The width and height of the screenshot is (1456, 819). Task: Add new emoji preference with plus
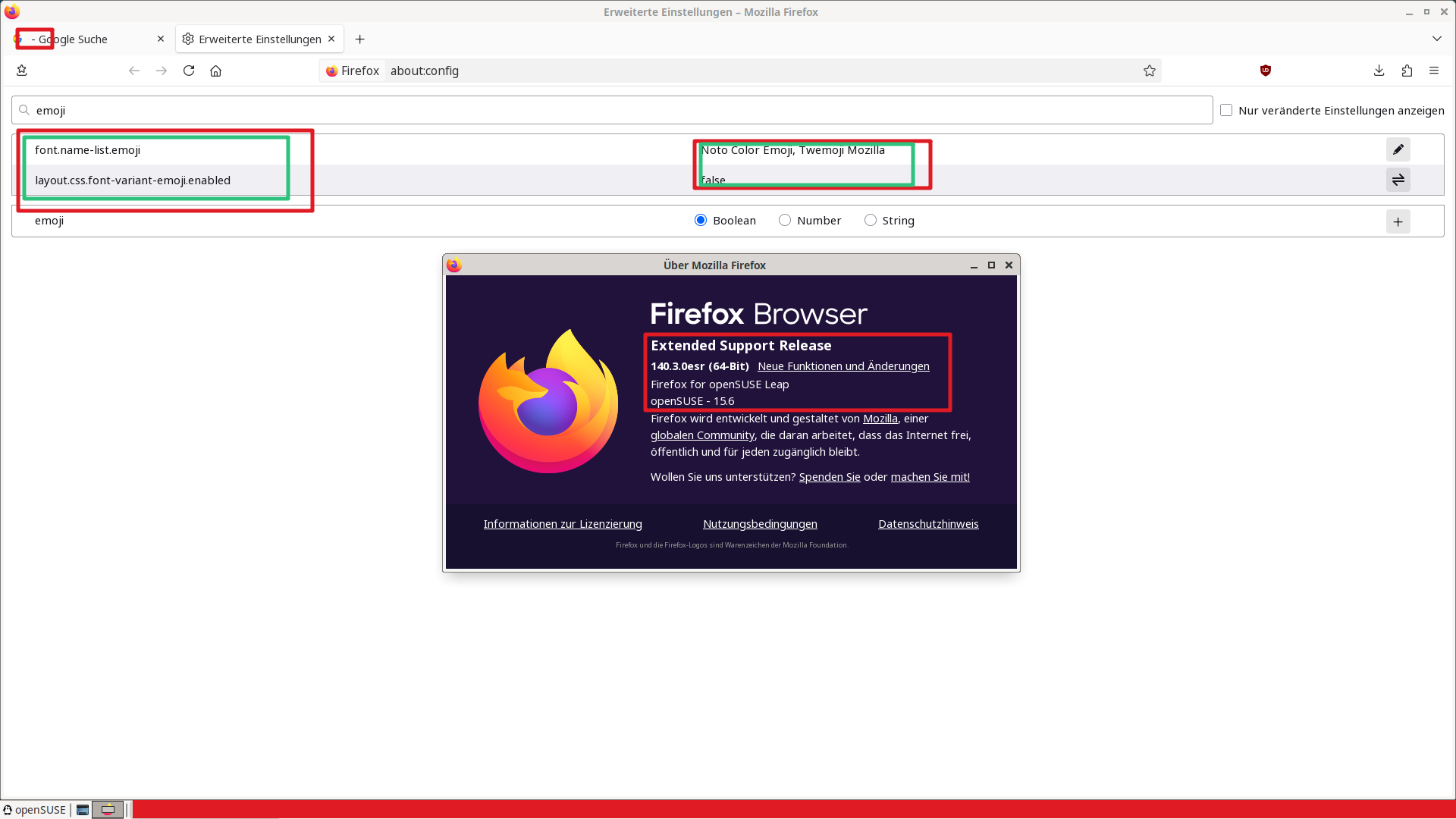click(1398, 221)
